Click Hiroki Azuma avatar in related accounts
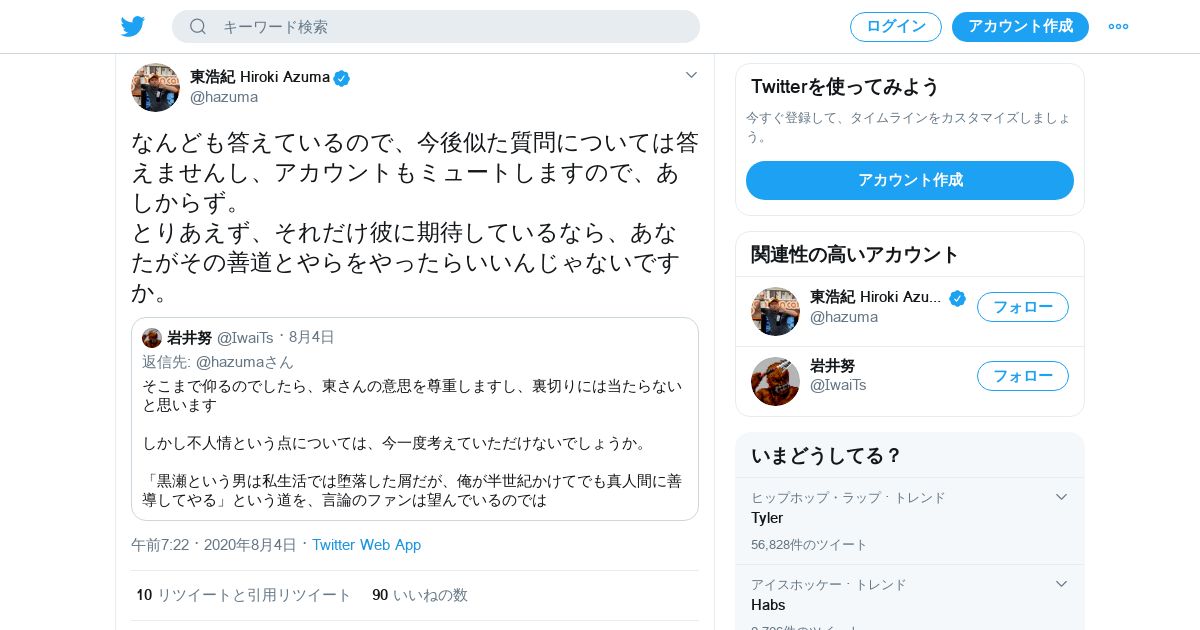Screen dimensions: 1200x630 [x=775, y=311]
